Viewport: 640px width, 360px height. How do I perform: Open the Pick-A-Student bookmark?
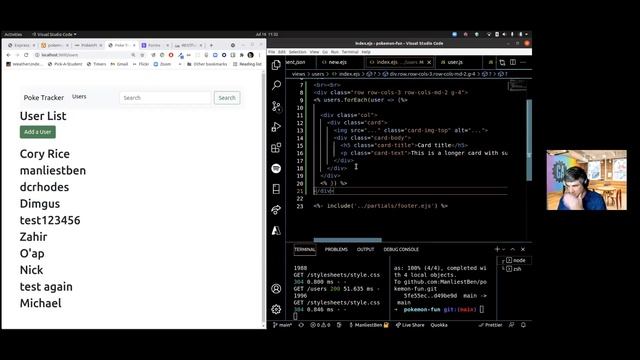click(65, 64)
